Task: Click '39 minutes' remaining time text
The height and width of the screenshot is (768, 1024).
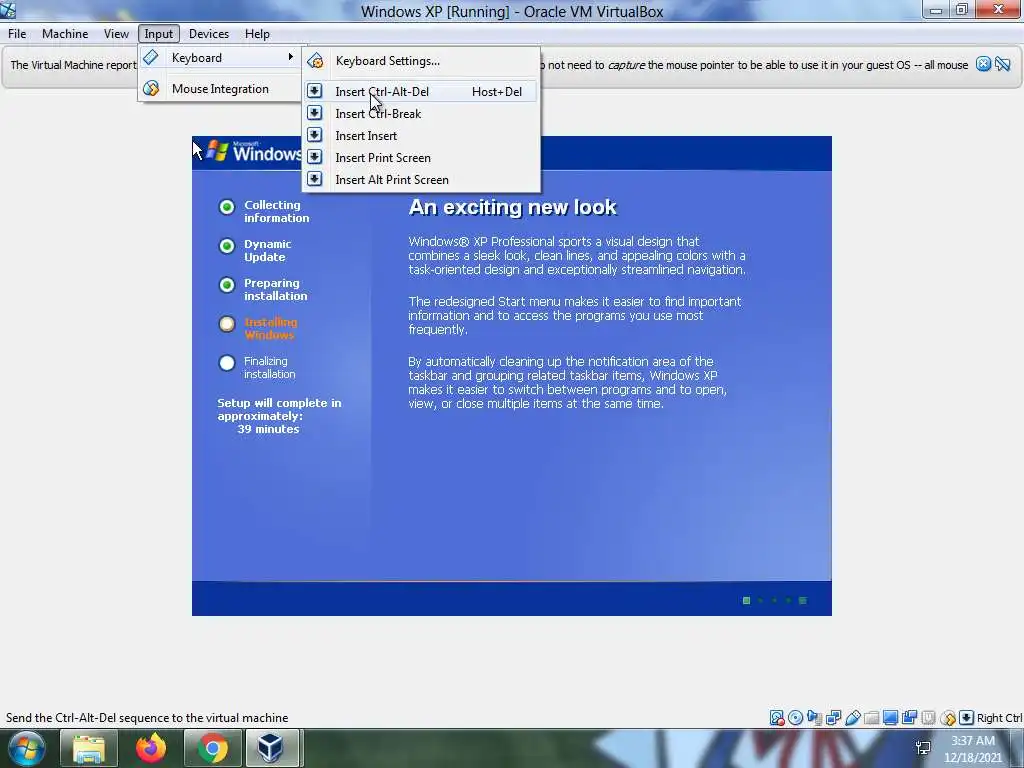Action: (x=268, y=429)
